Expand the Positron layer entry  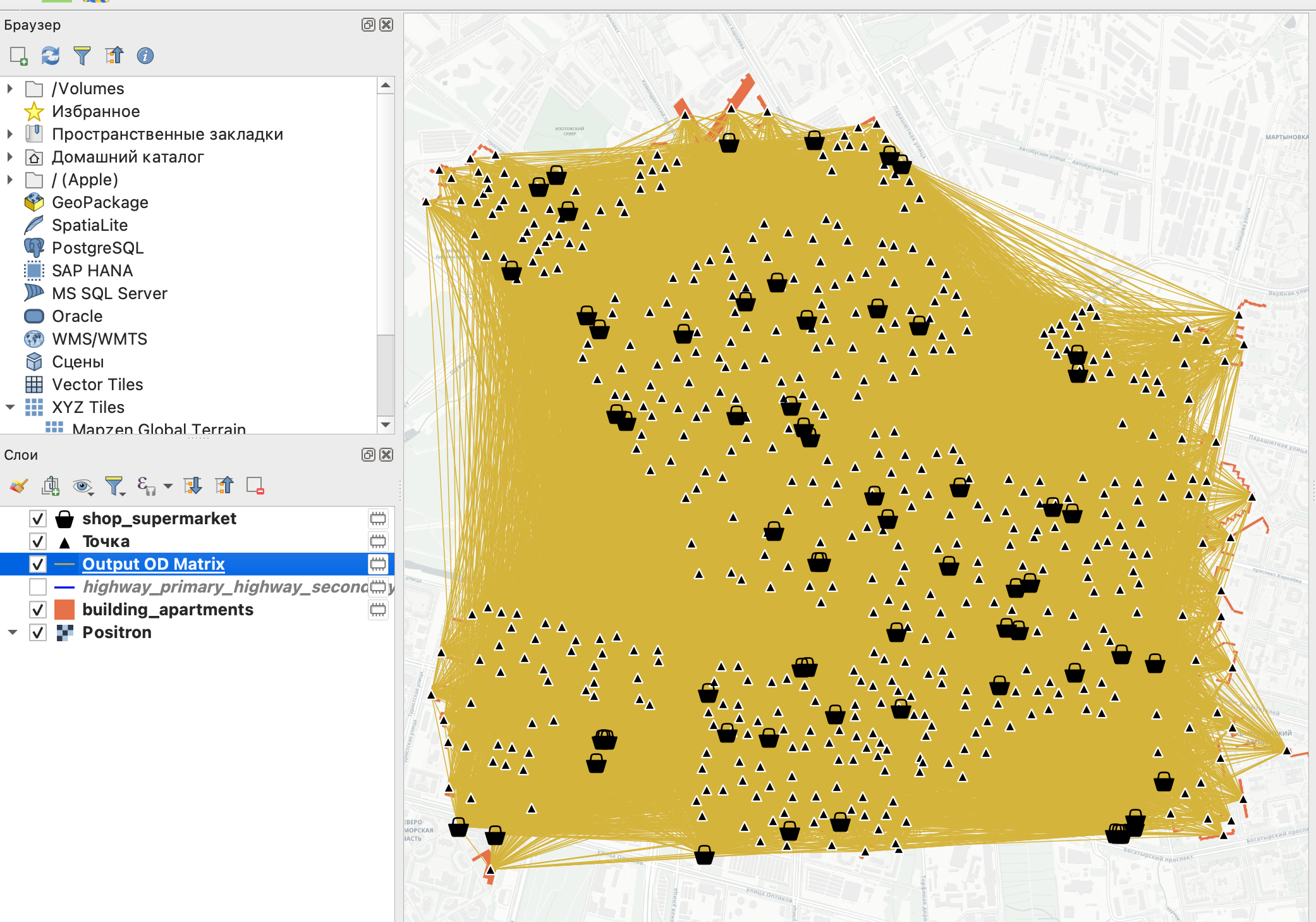13,632
